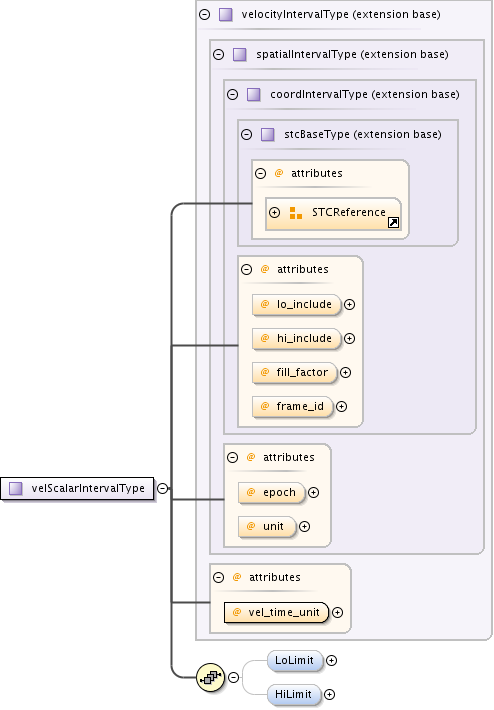Collapse the stcBaseType extension base

tap(247, 134)
